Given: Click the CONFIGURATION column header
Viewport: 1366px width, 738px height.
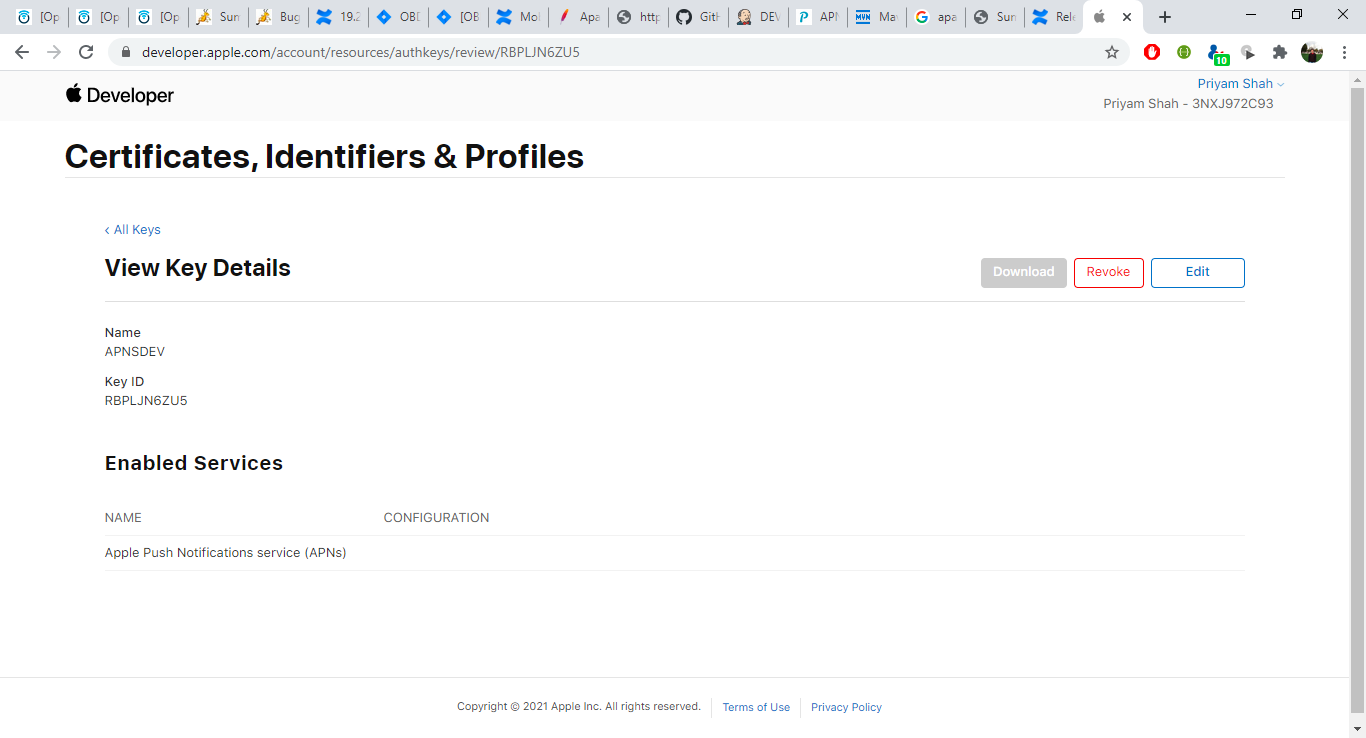Looking at the screenshot, I should click(436, 518).
